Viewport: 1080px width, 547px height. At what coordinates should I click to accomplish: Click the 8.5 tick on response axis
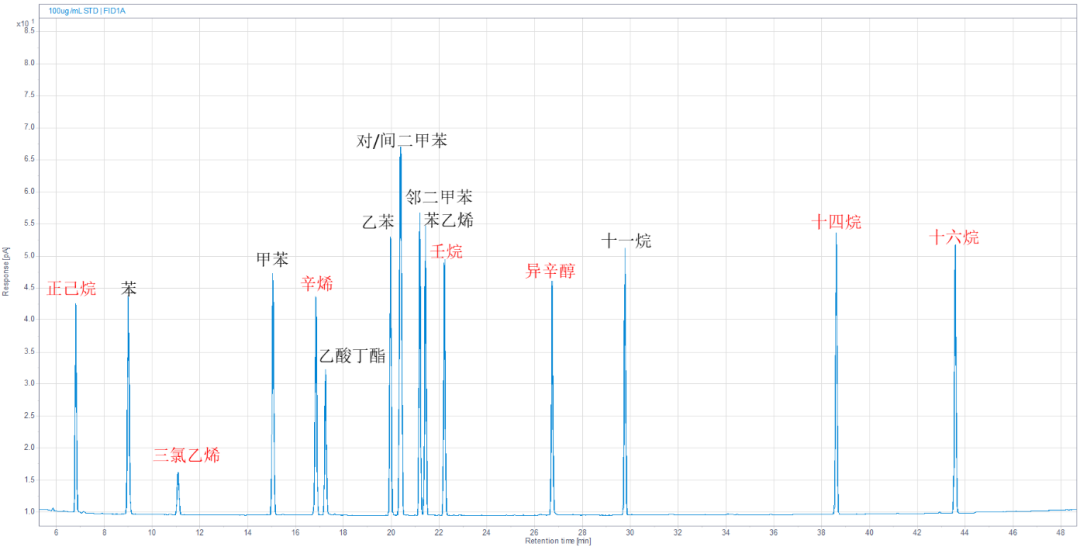tap(29, 31)
